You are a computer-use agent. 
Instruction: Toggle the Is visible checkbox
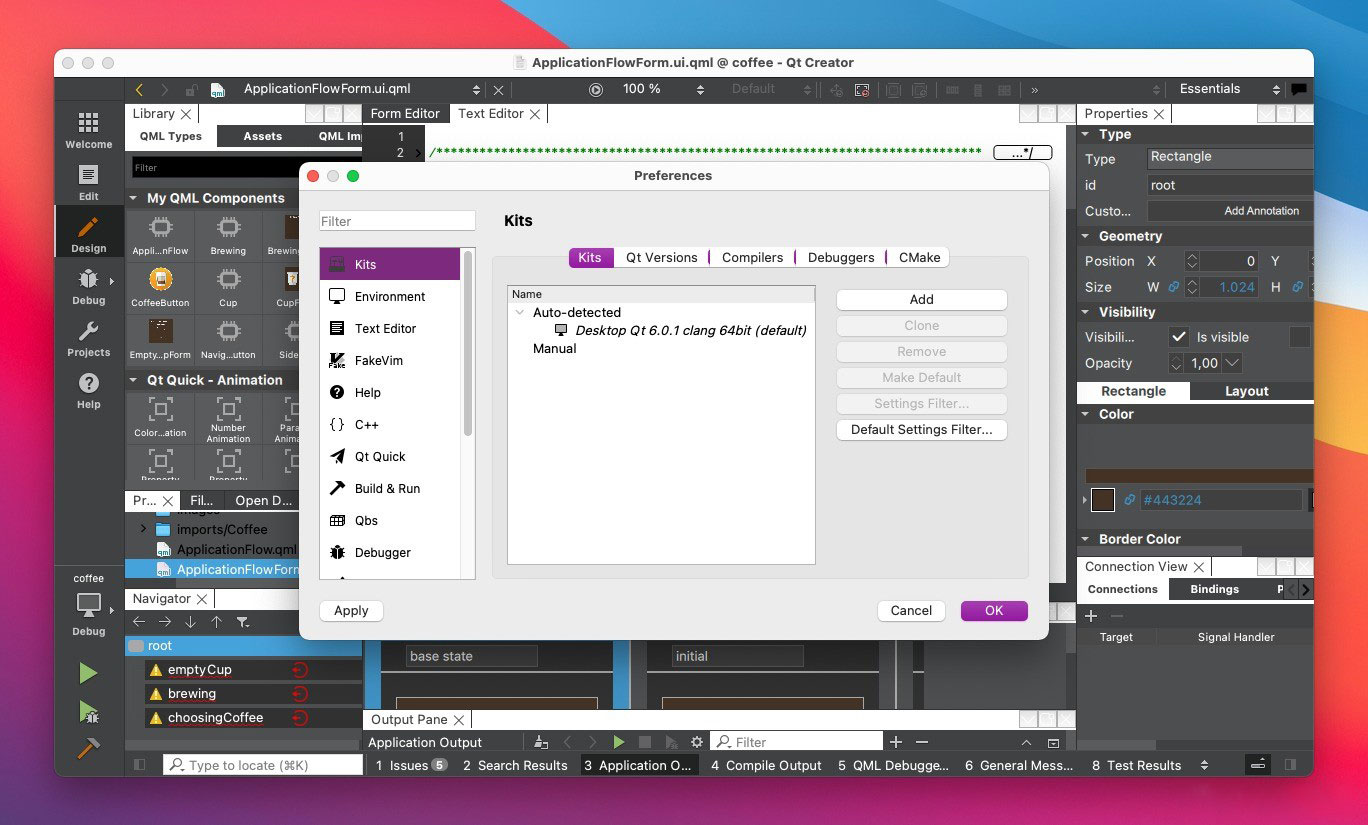1180,338
